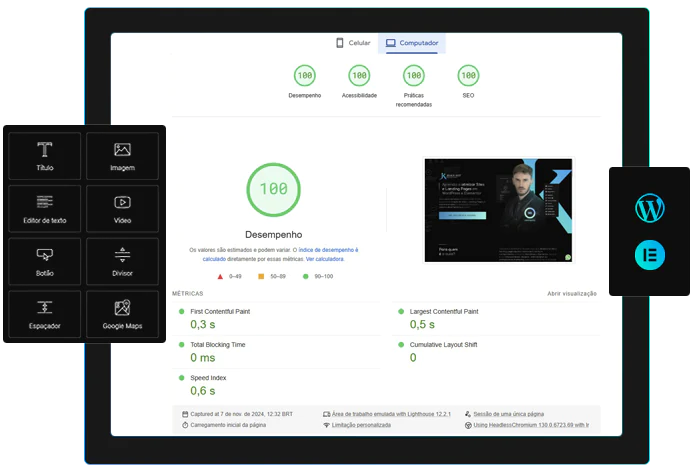Click the orange square 50–89 legend icon
The width and height of the screenshot is (698, 473).
[261, 276]
